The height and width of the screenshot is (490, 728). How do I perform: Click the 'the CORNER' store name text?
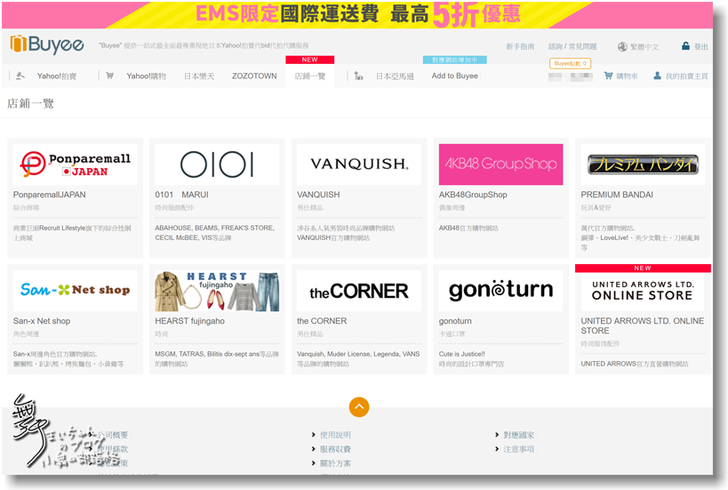click(322, 321)
